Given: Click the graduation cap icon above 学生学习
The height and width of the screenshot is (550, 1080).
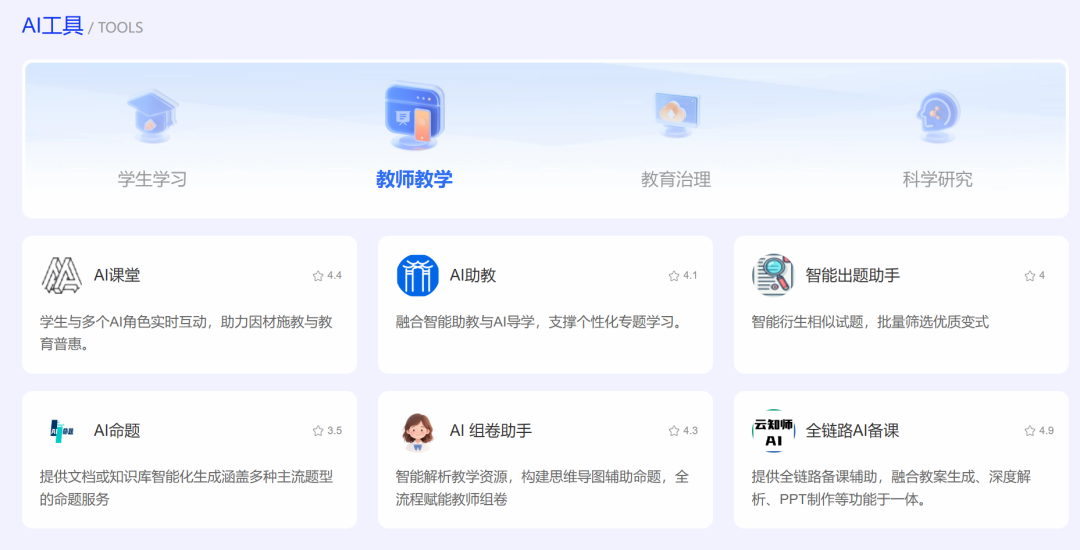Looking at the screenshot, I should (152, 116).
